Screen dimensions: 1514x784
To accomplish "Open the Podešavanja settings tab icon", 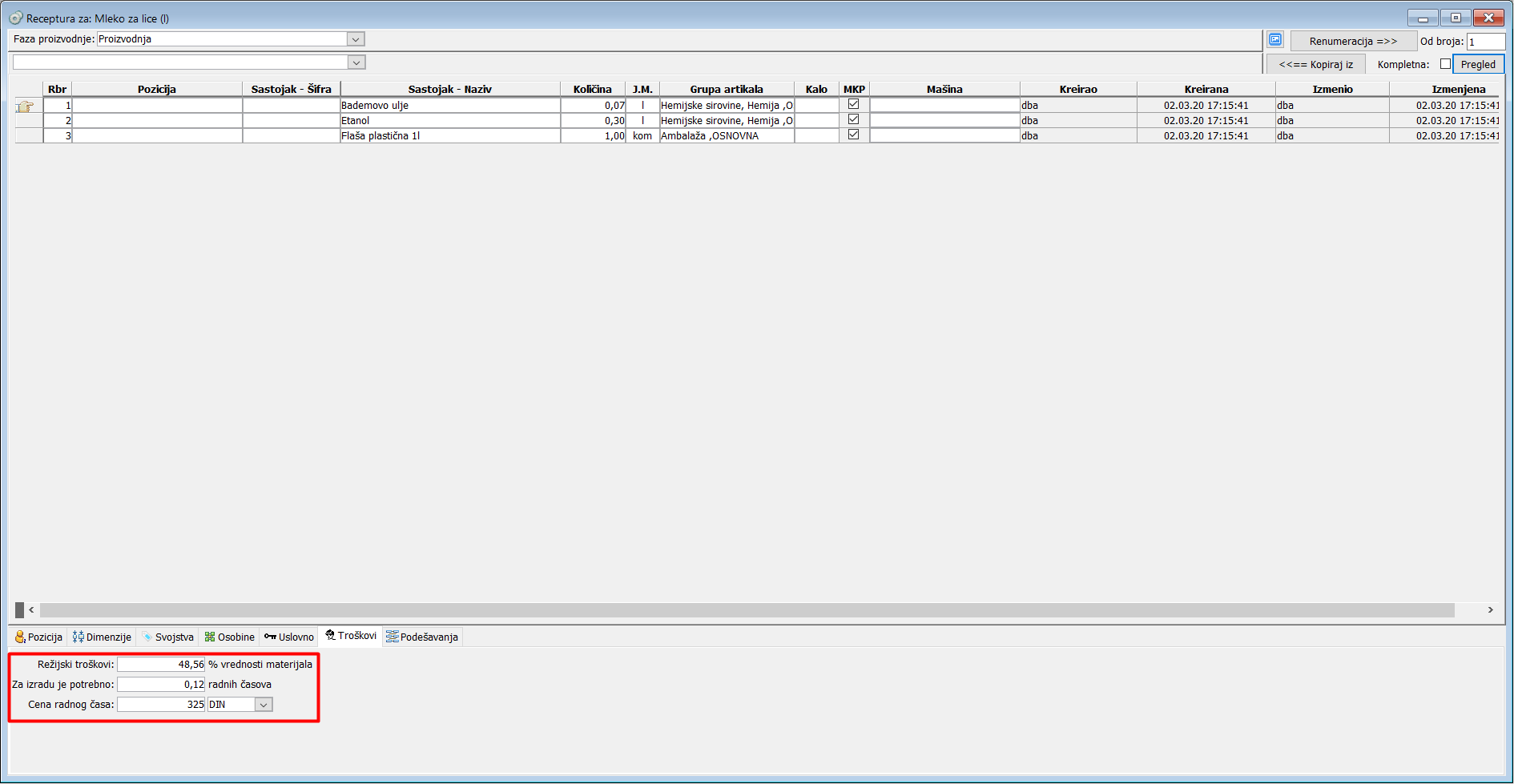I will [x=393, y=637].
